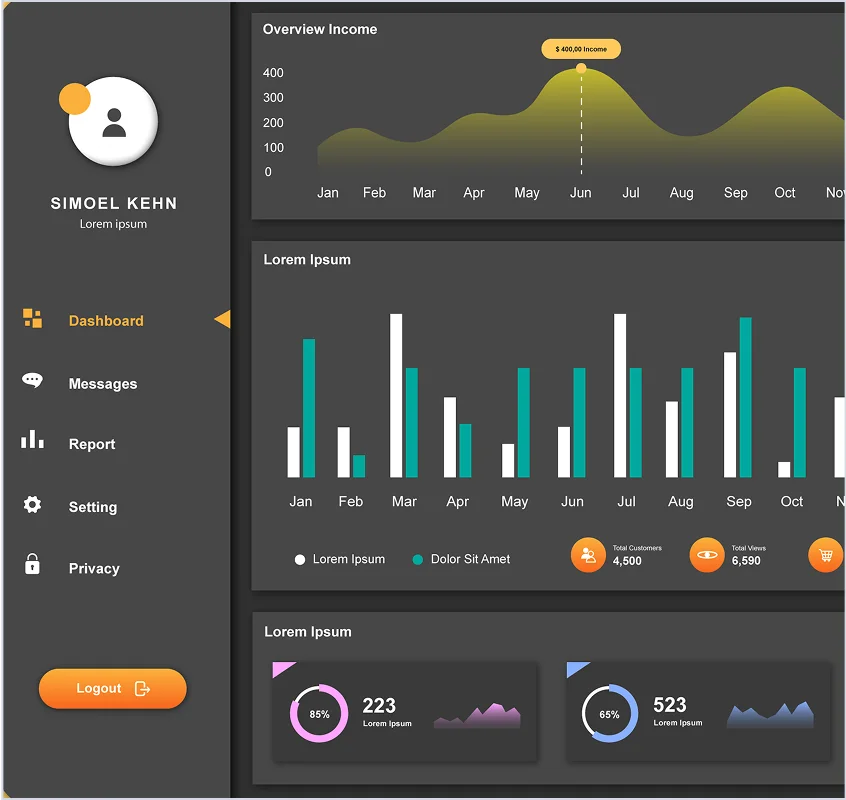Click the blue corner flag on 523 card
846x800 pixels.
pyautogui.click(x=575, y=668)
